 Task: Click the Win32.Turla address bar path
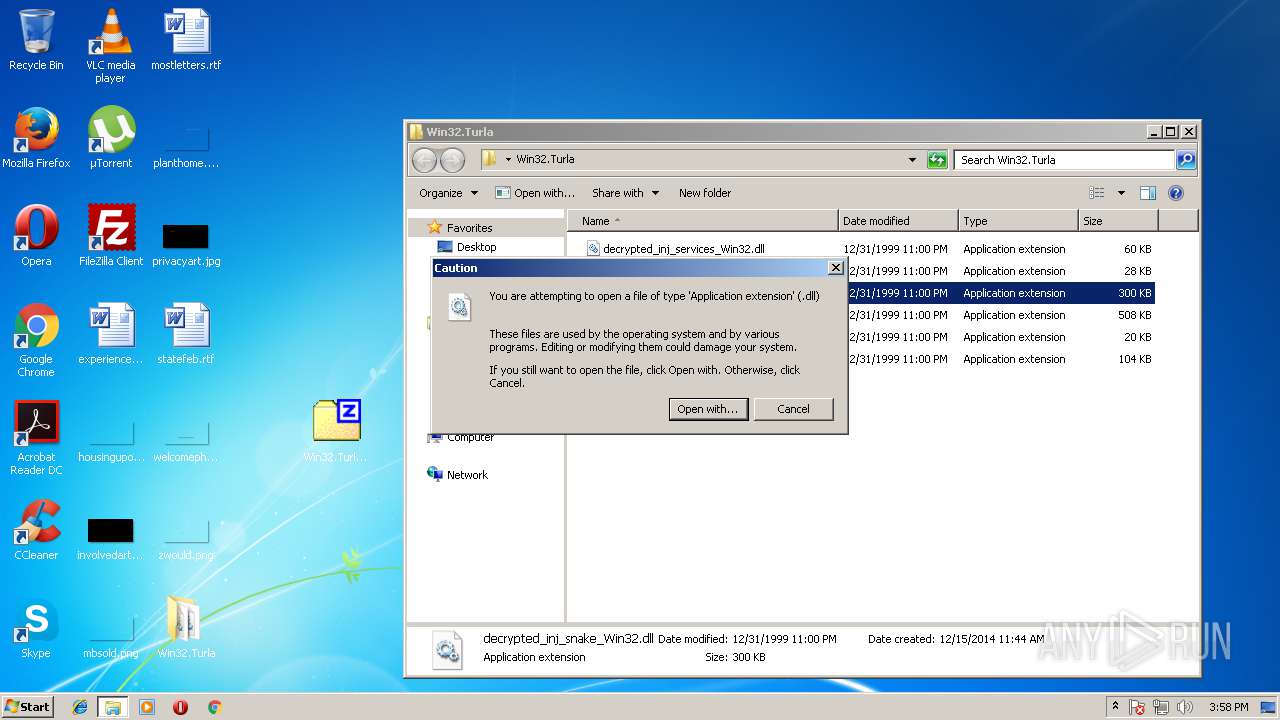pyautogui.click(x=545, y=159)
